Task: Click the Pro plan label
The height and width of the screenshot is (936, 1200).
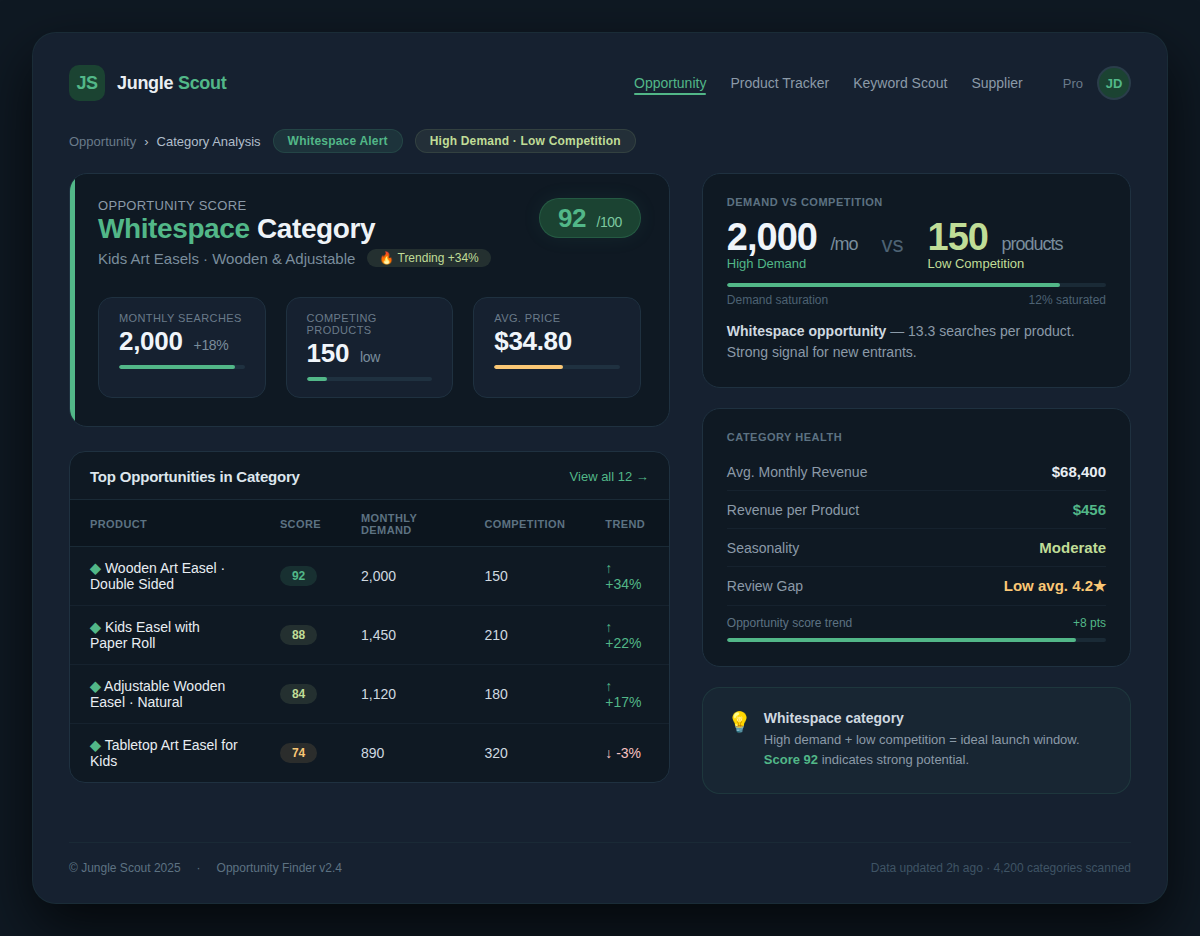Action: 1073,83
